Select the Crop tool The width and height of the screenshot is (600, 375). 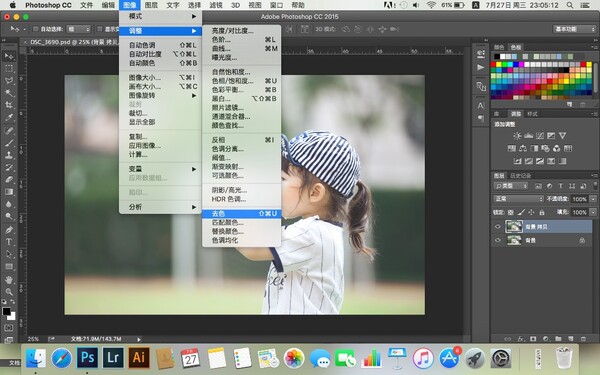[x=9, y=105]
